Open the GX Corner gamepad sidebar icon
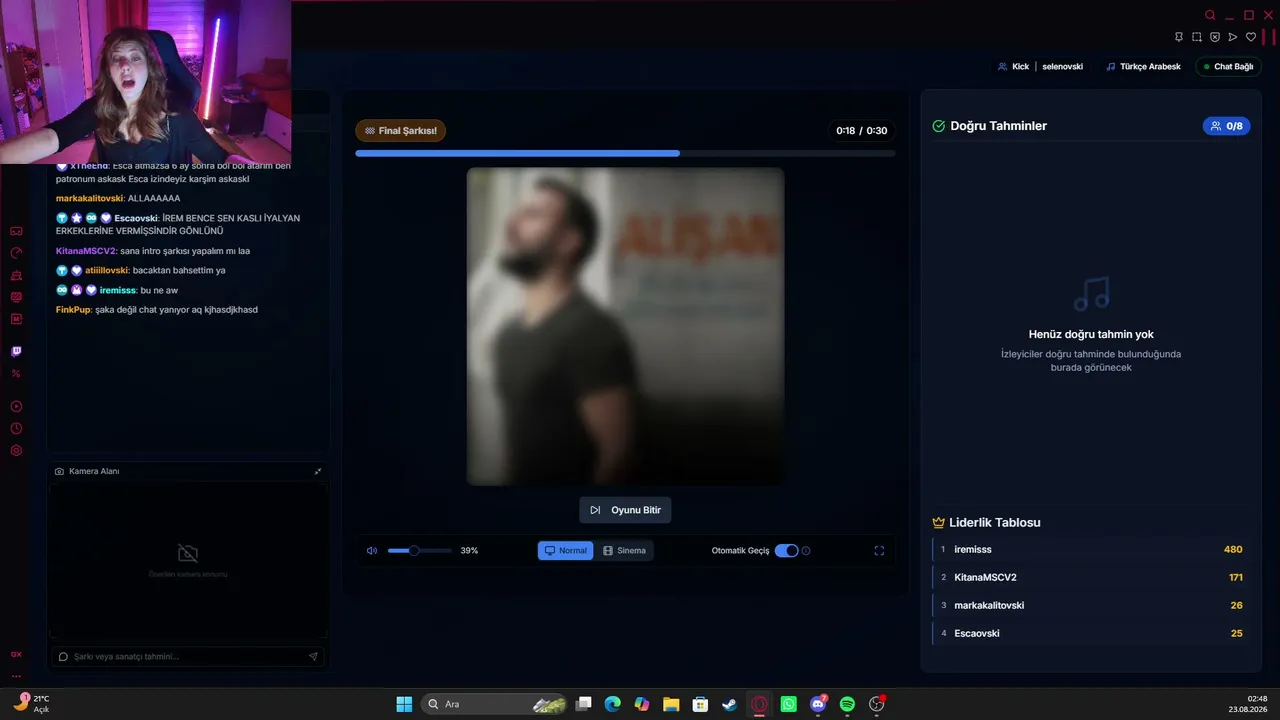 point(16,231)
